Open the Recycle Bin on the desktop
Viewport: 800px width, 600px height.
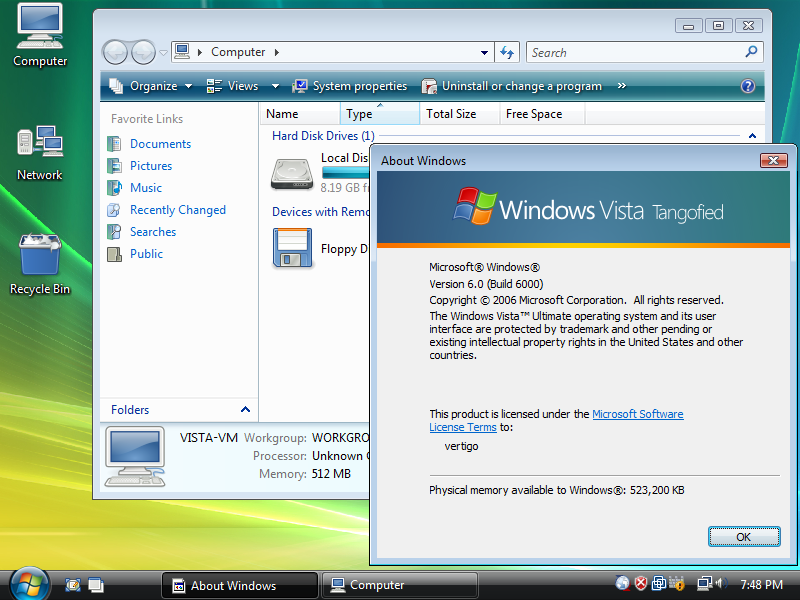pos(40,263)
